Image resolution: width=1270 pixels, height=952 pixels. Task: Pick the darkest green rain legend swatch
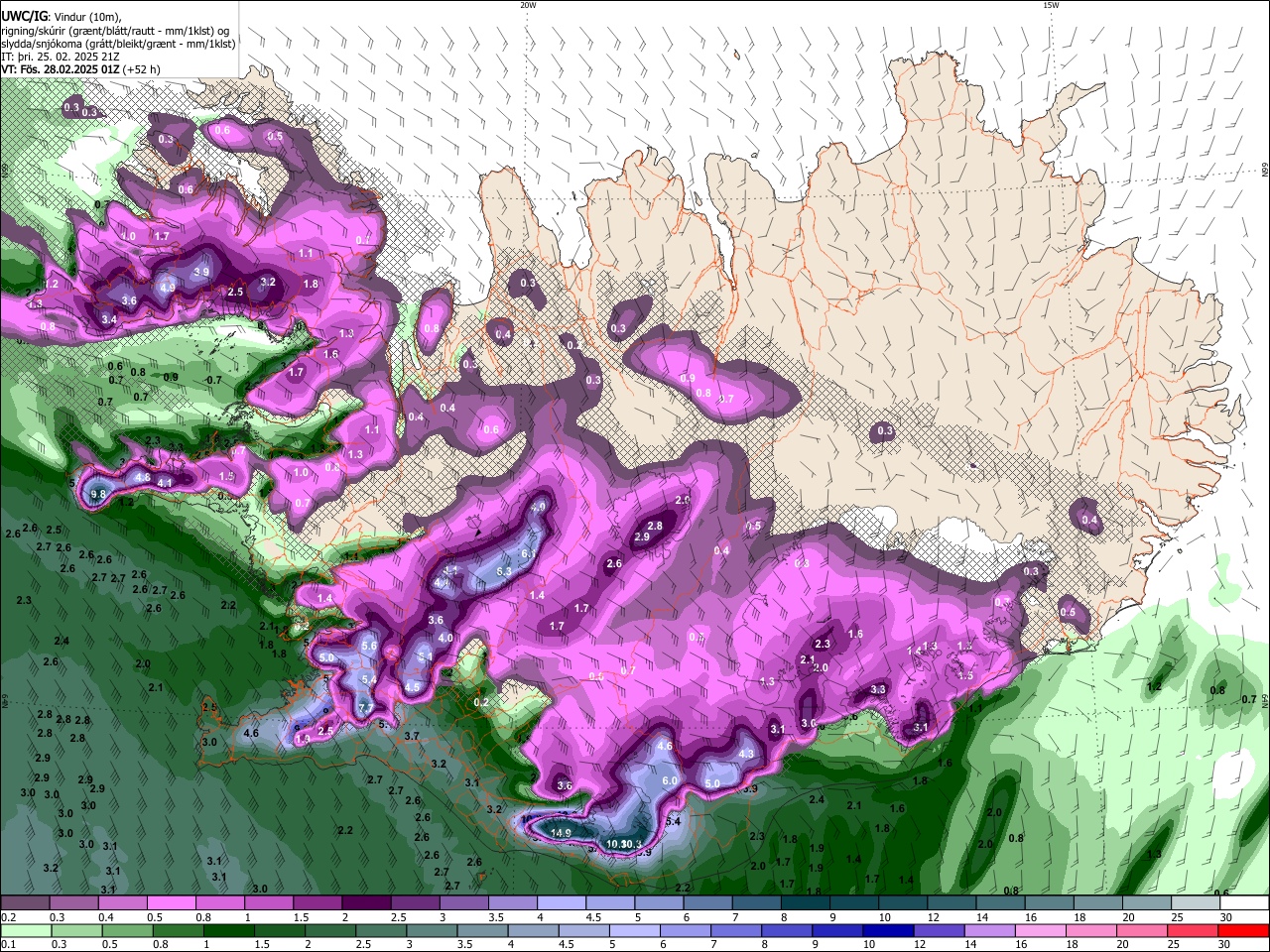click(x=229, y=930)
